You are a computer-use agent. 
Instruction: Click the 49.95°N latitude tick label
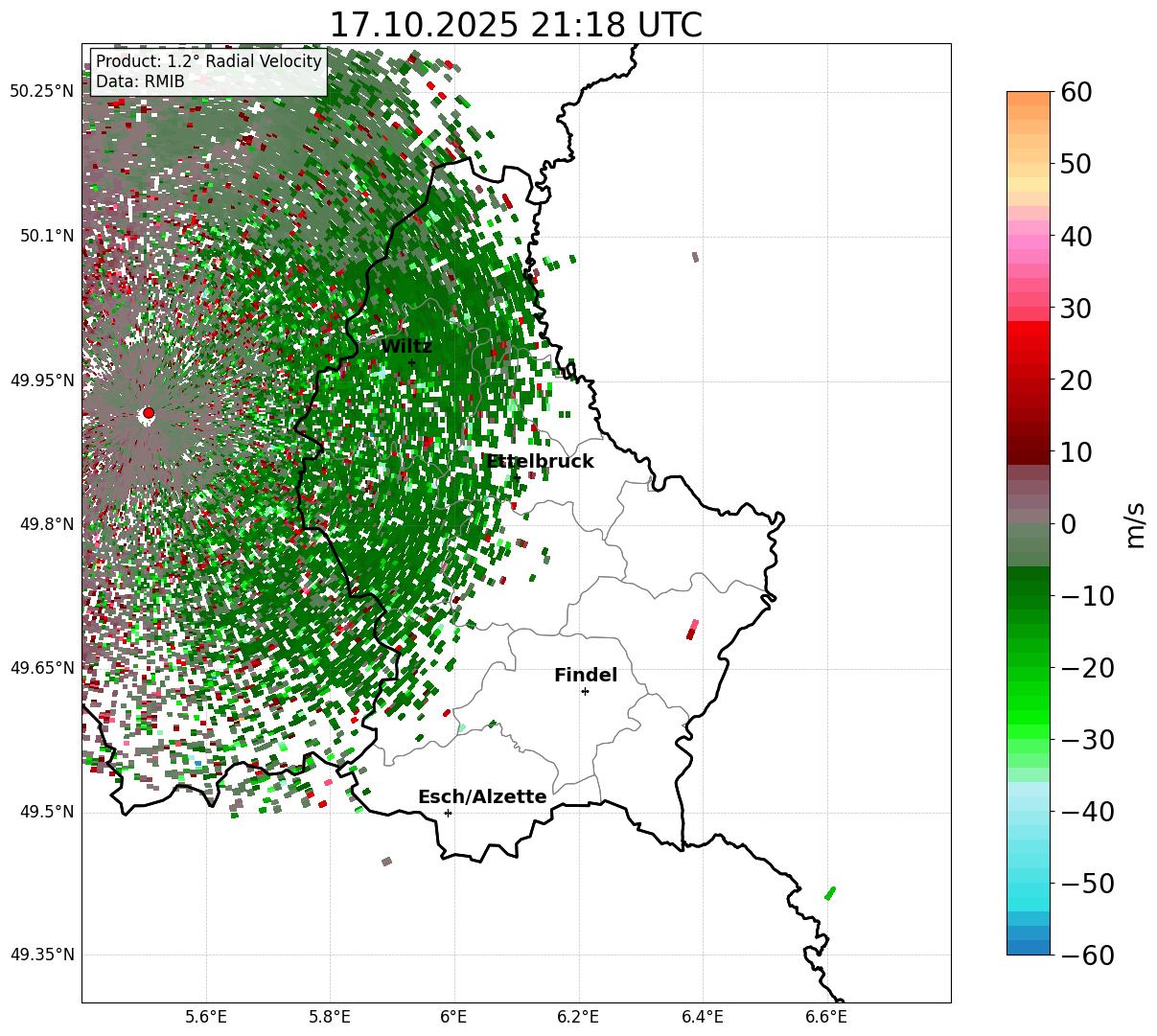(41, 380)
